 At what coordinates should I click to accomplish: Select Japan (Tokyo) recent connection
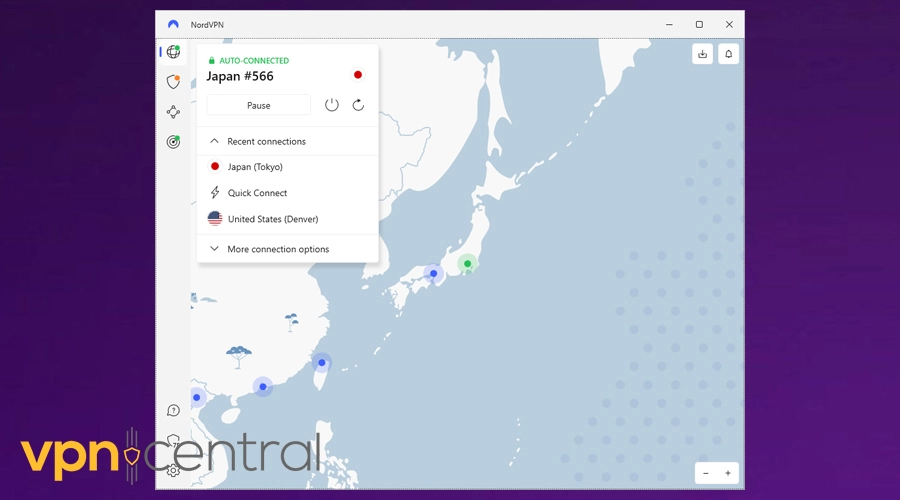(x=288, y=166)
